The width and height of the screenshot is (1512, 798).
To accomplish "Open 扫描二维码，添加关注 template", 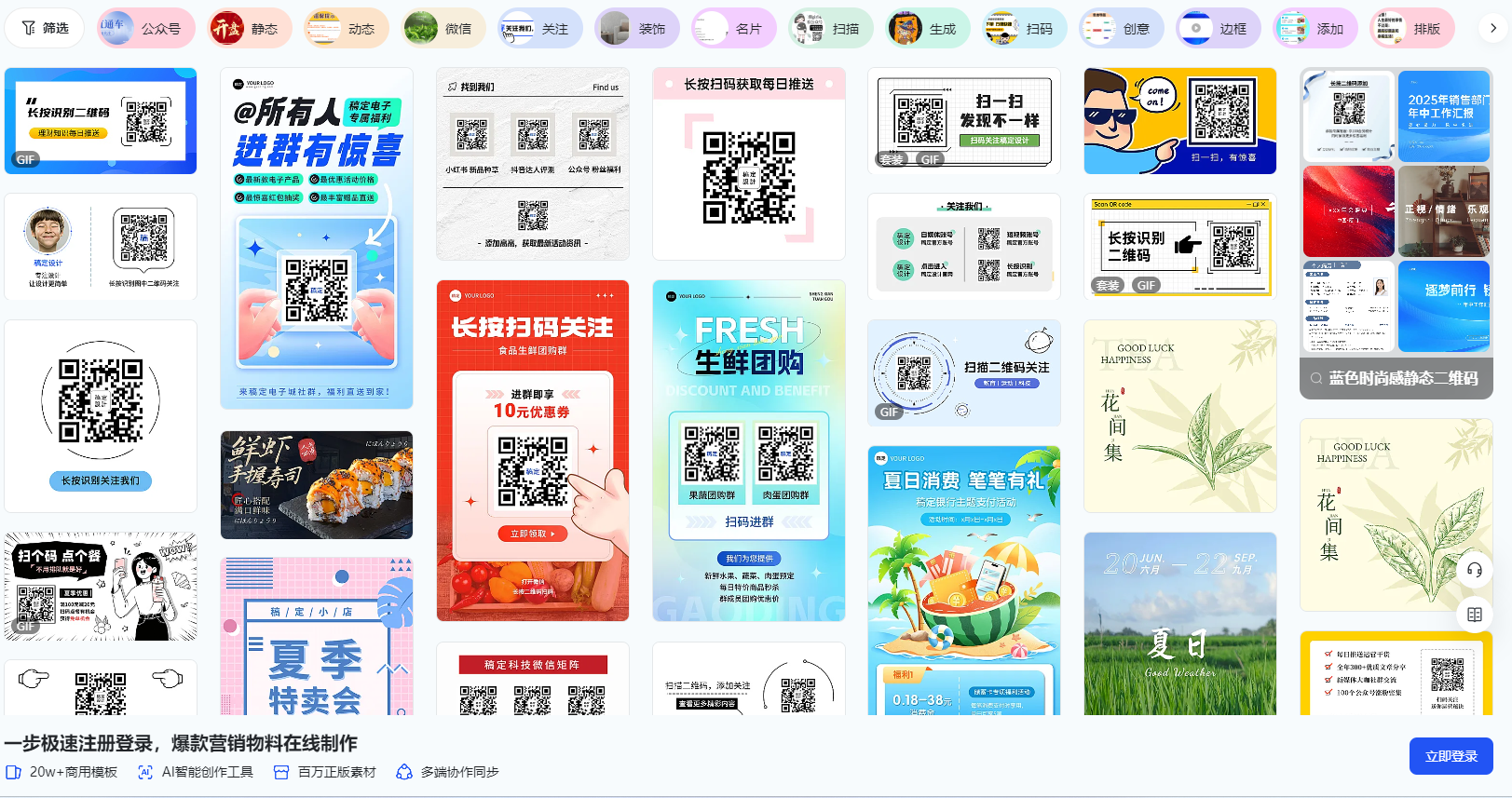I will 749,679.
